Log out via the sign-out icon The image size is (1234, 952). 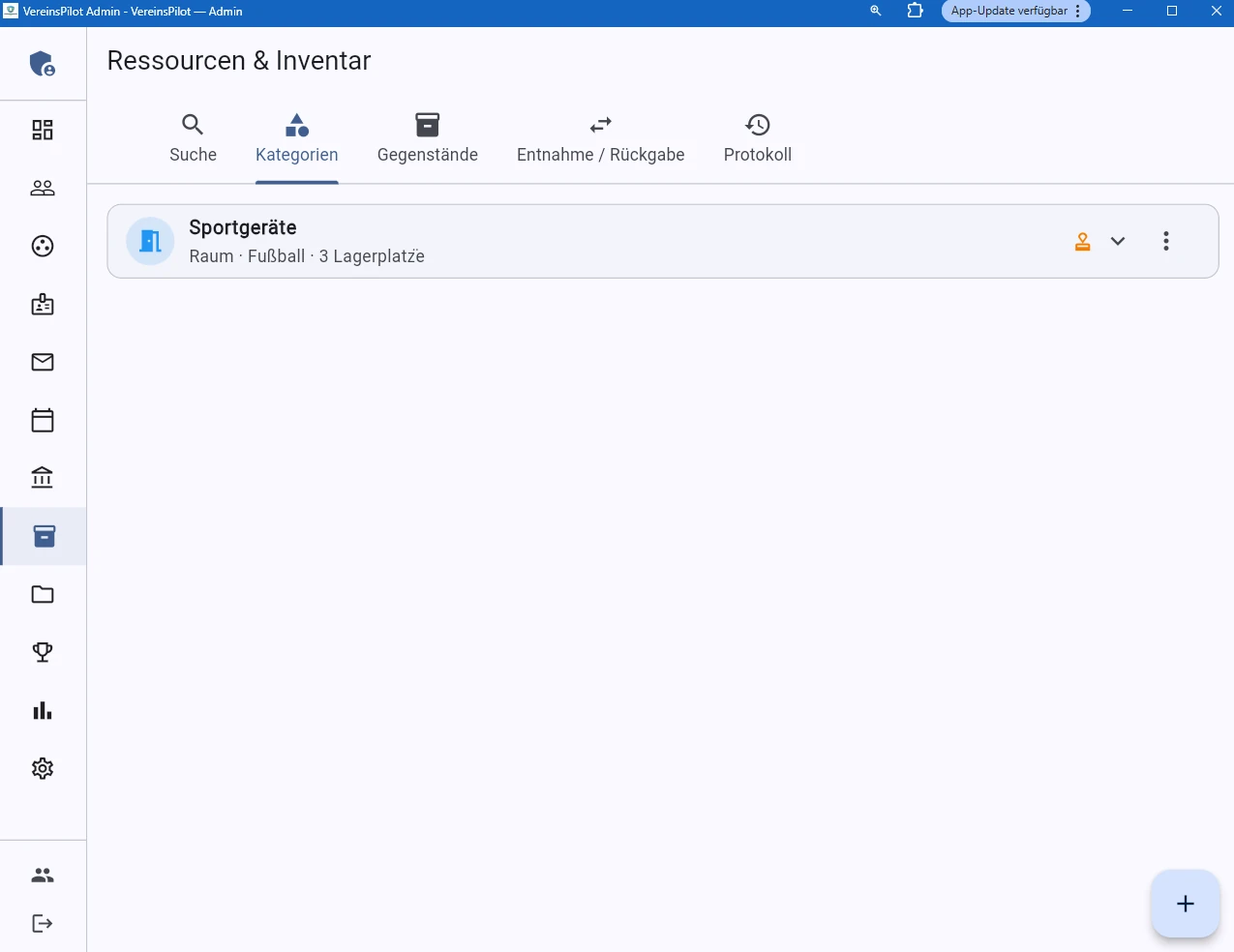click(x=43, y=922)
